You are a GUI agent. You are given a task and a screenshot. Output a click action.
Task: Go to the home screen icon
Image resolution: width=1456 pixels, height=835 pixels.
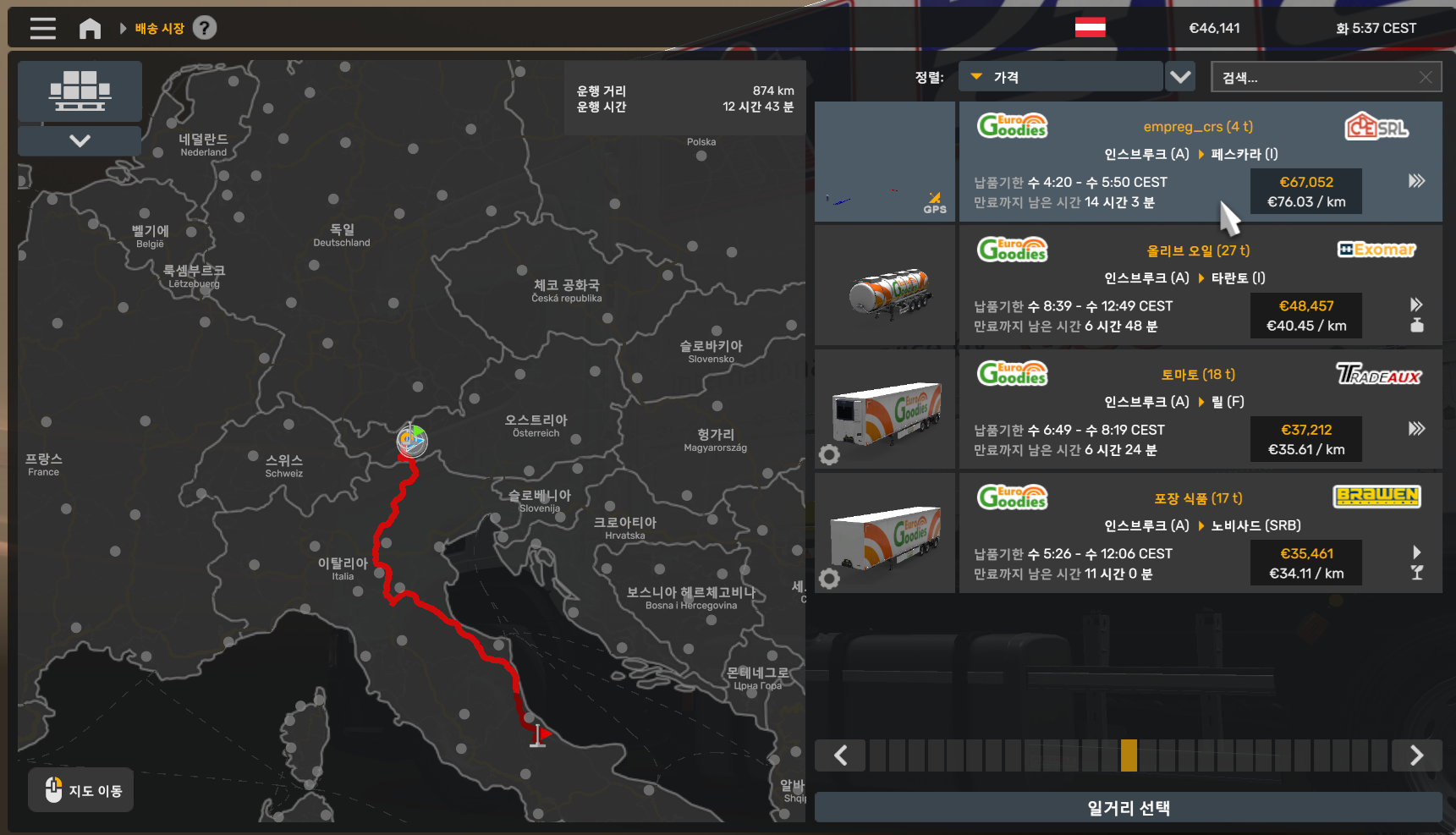pos(90,29)
